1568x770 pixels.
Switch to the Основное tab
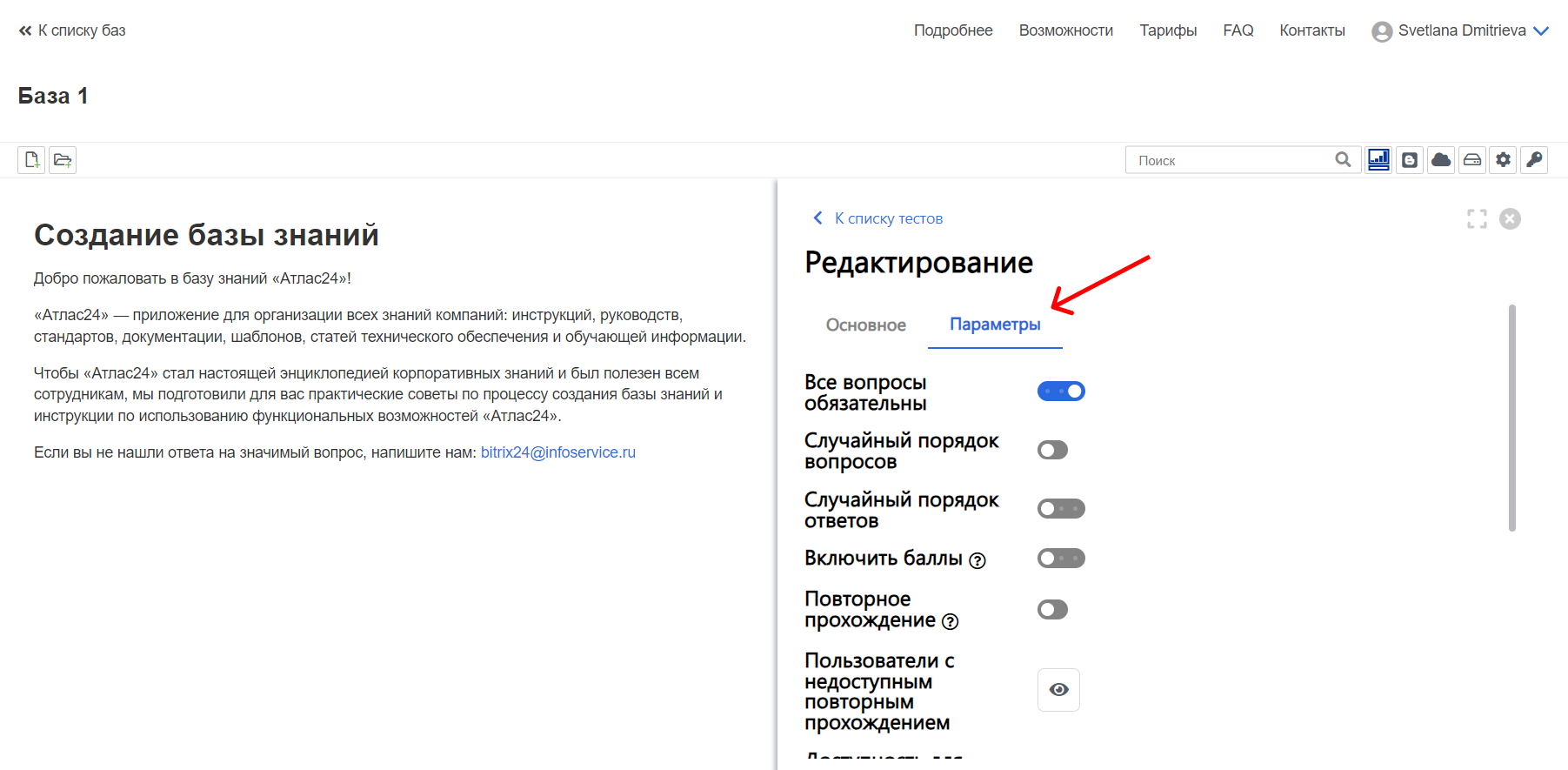point(866,325)
